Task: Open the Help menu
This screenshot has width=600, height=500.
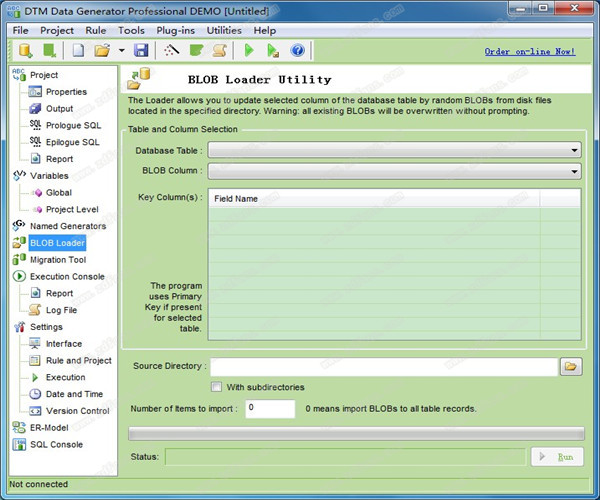Action: (264, 30)
